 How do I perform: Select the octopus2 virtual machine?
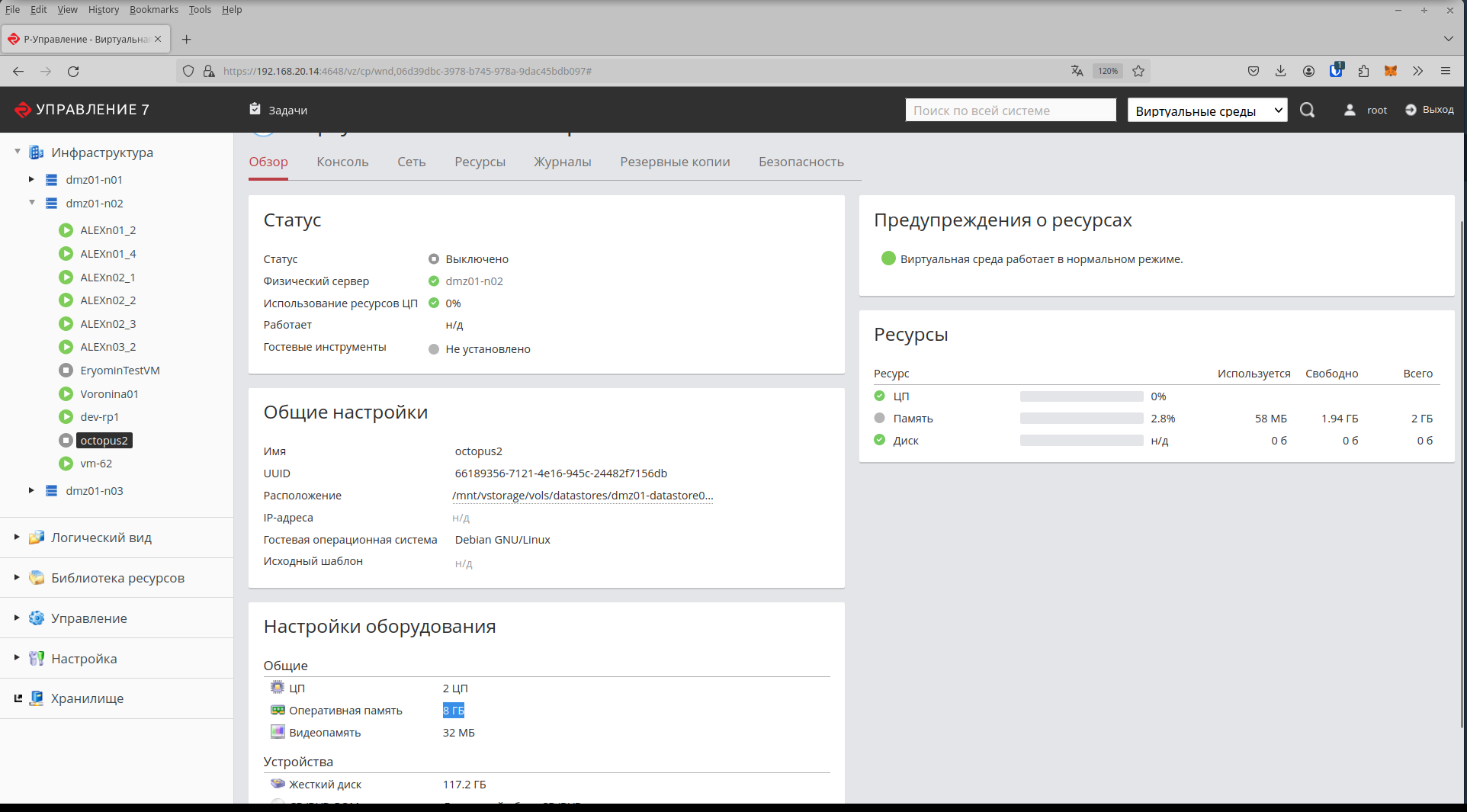coord(104,441)
